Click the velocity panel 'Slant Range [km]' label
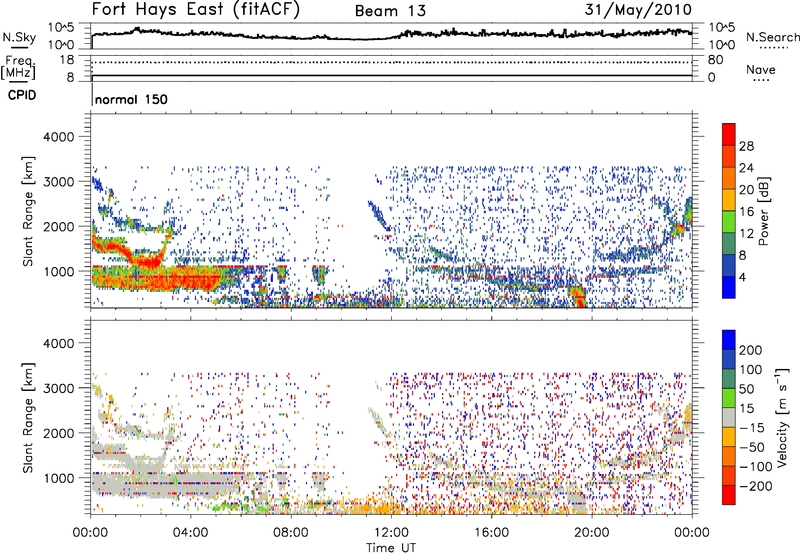 (x=28, y=417)
